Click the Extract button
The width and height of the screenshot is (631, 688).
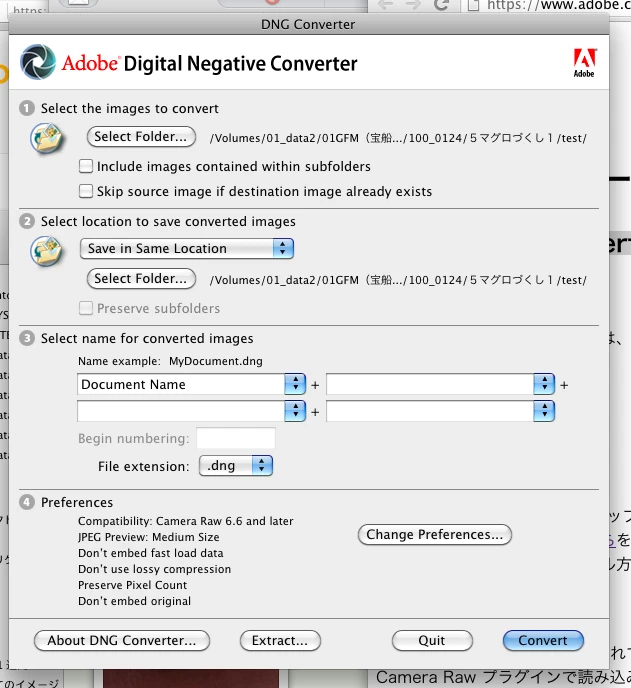[280, 641]
